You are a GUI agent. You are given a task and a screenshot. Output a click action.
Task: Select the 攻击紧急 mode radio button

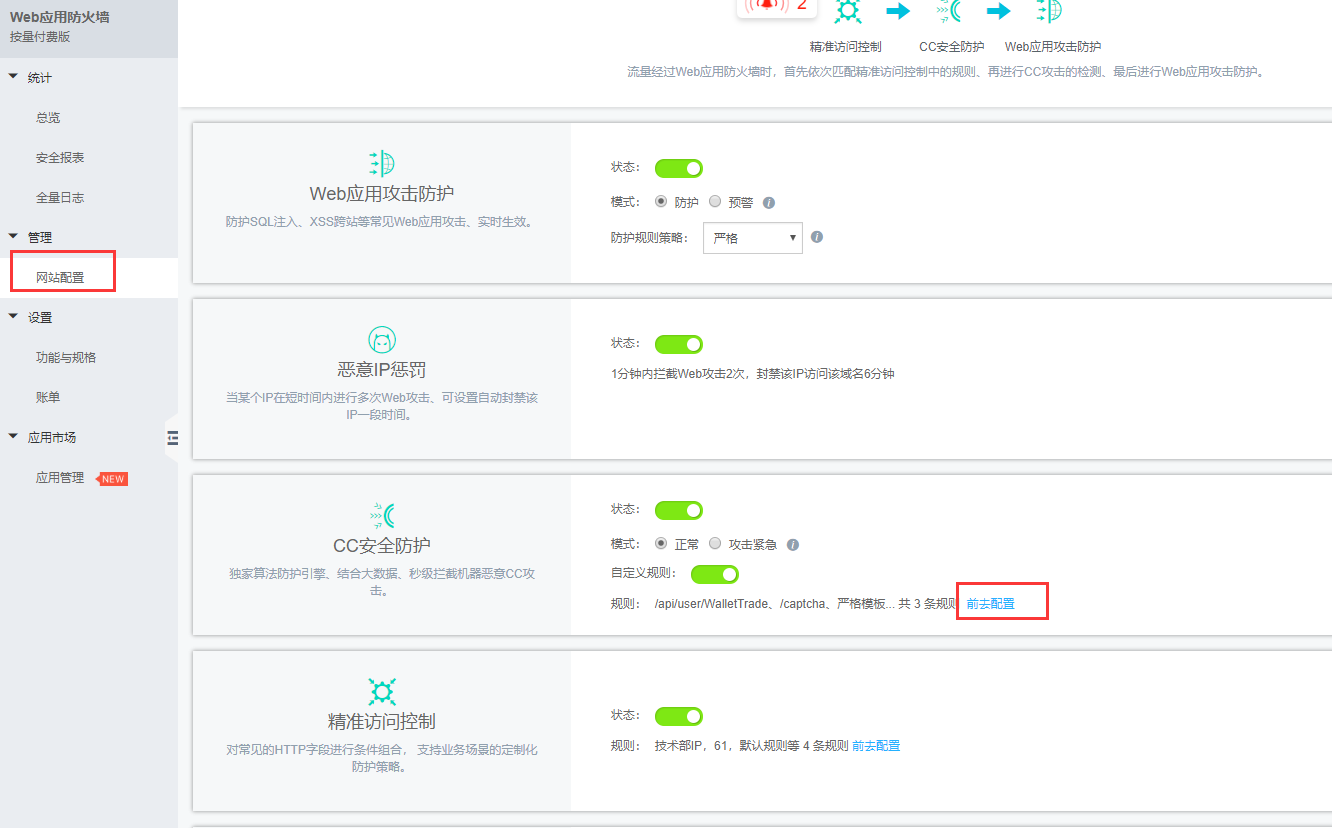pos(715,544)
